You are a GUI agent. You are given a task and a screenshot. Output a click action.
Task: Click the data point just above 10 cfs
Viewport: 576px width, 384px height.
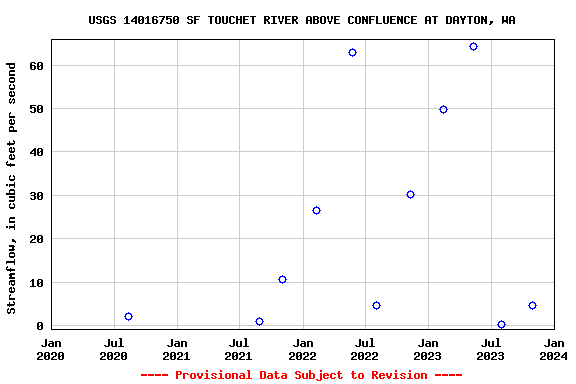coord(282,280)
